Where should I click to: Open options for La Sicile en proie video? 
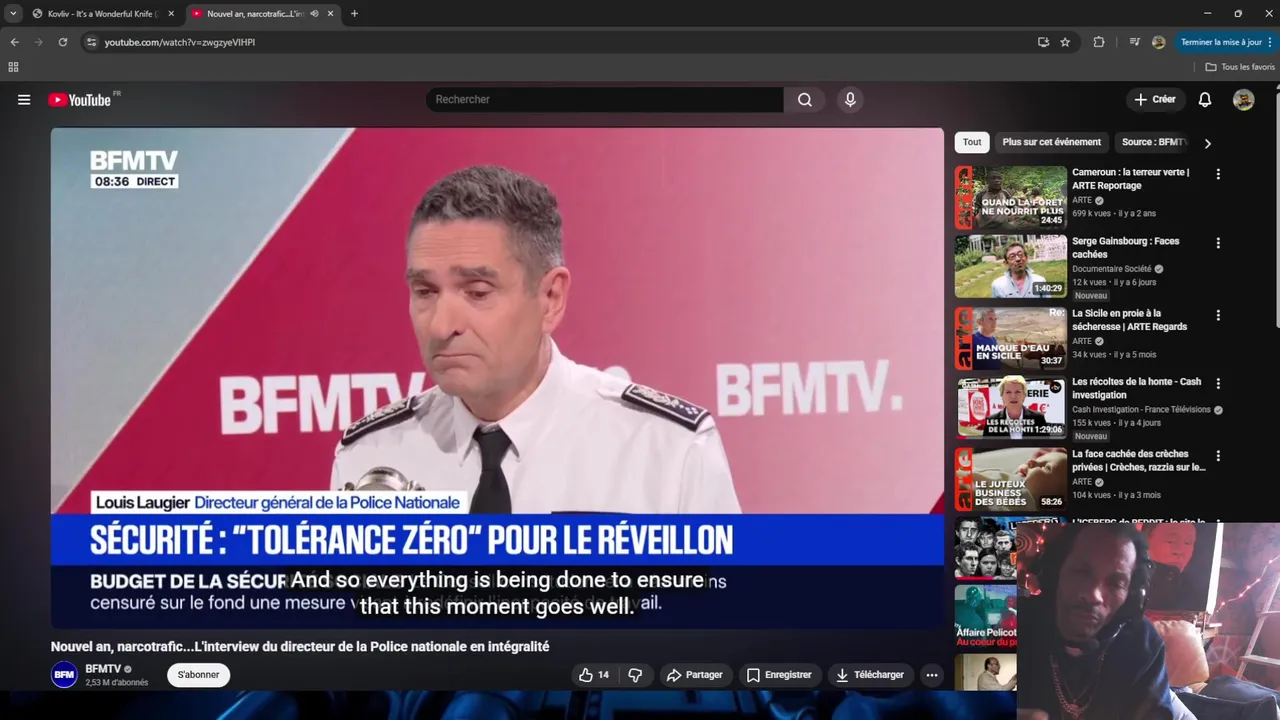click(x=1218, y=315)
